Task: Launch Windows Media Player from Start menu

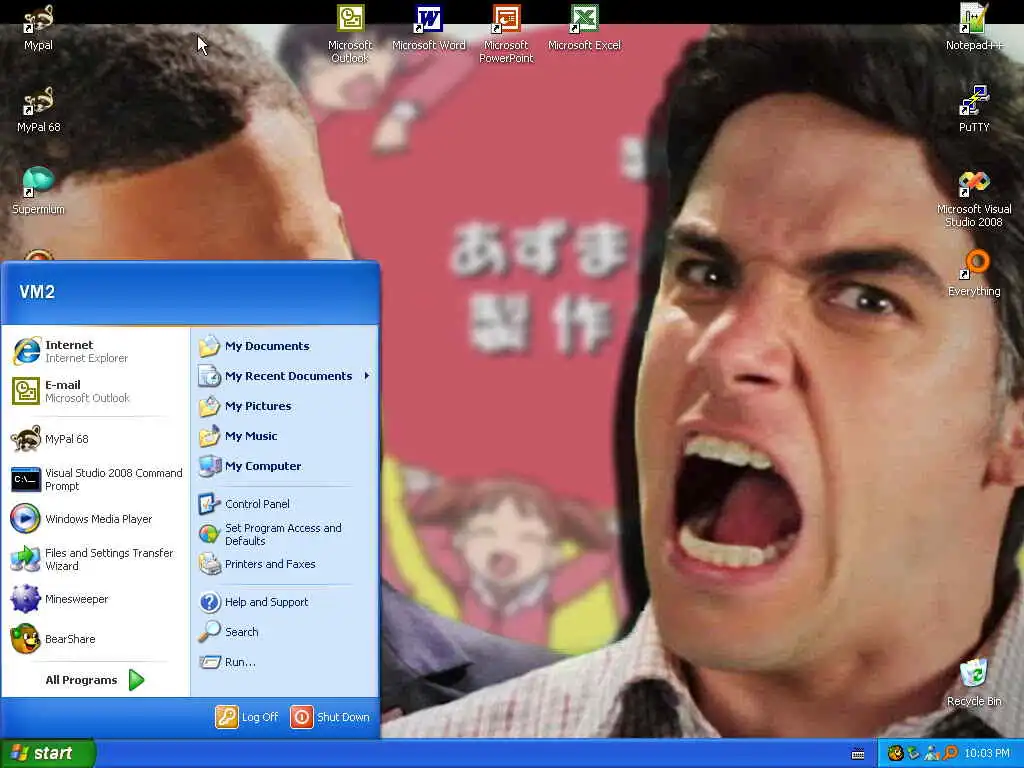Action: 96,519
